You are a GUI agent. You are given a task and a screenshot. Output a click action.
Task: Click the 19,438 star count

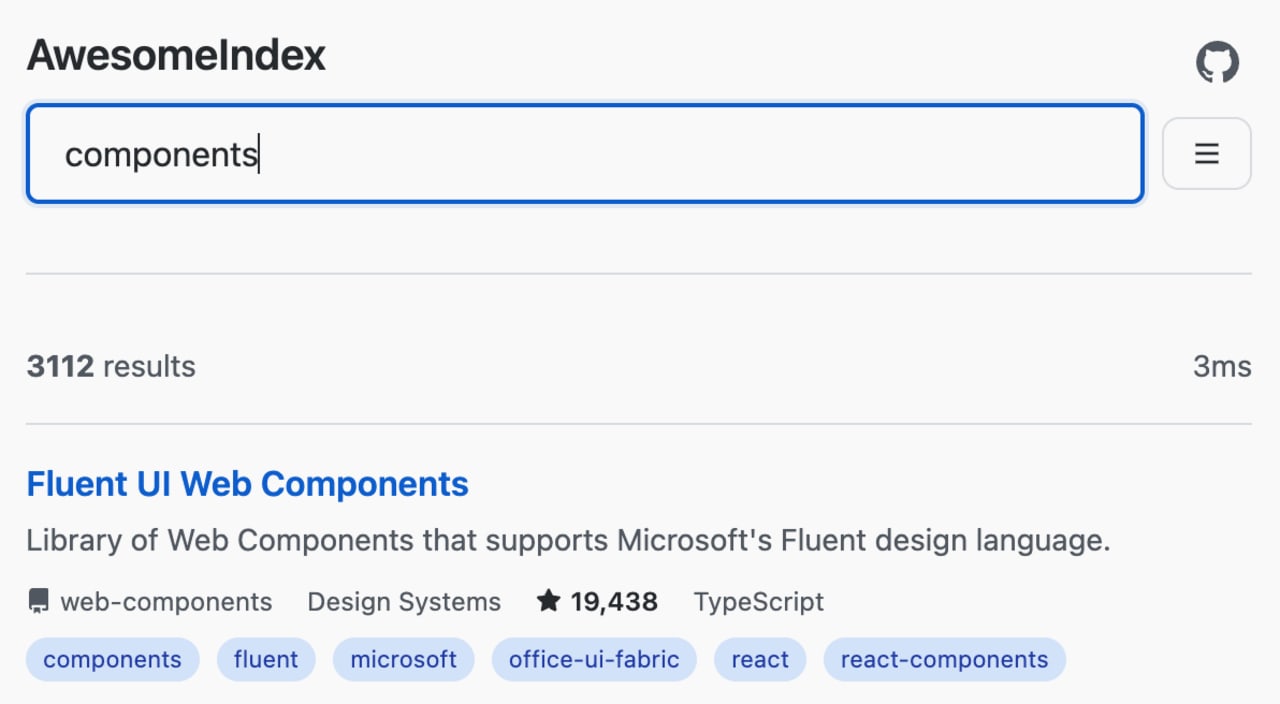coord(614,602)
